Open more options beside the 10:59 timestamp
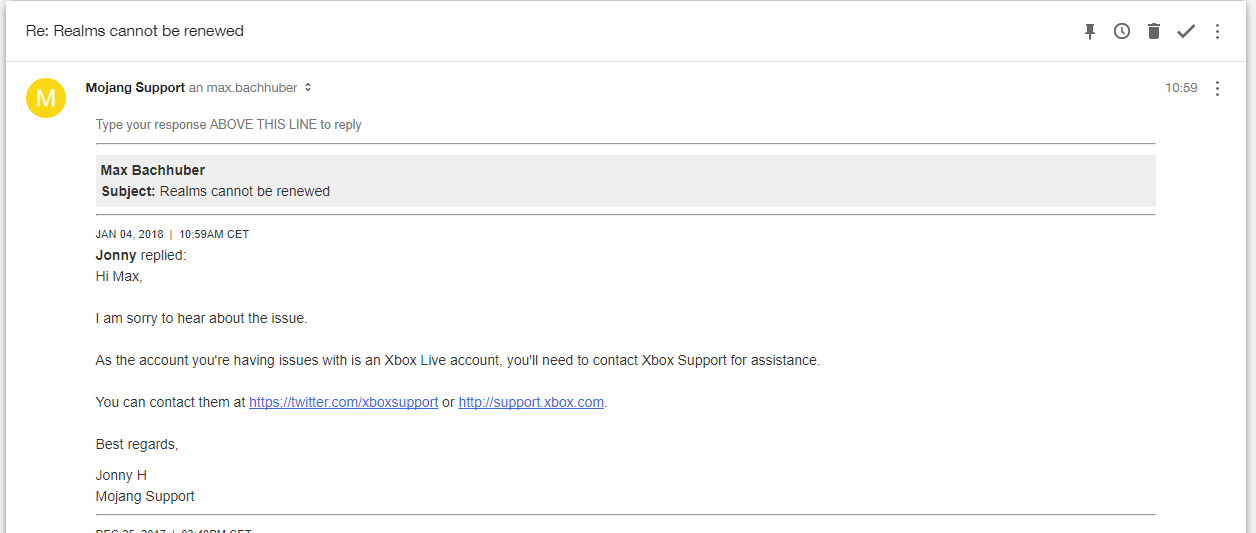Viewport: 1256px width, 533px height. (1217, 88)
